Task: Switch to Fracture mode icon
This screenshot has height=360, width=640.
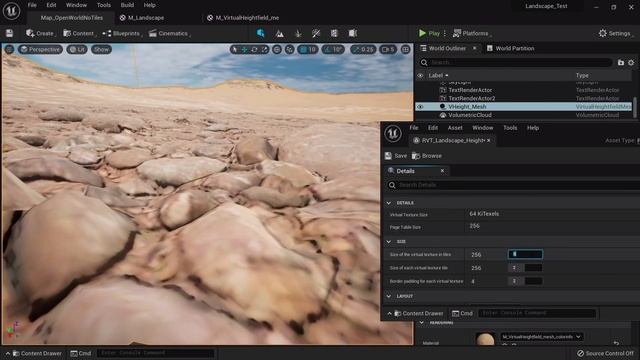Action: (x=353, y=33)
